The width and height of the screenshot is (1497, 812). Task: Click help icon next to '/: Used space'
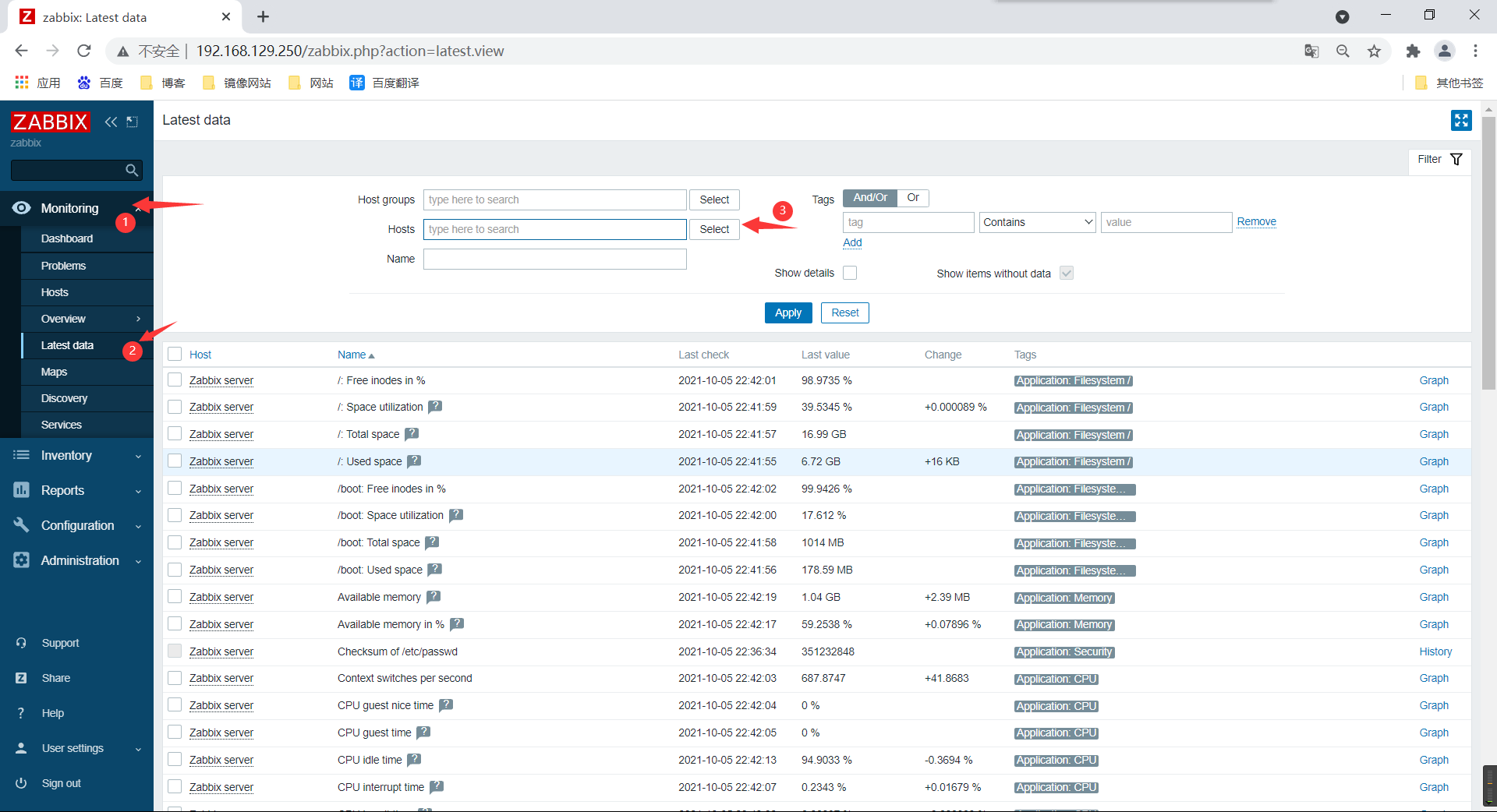point(414,461)
